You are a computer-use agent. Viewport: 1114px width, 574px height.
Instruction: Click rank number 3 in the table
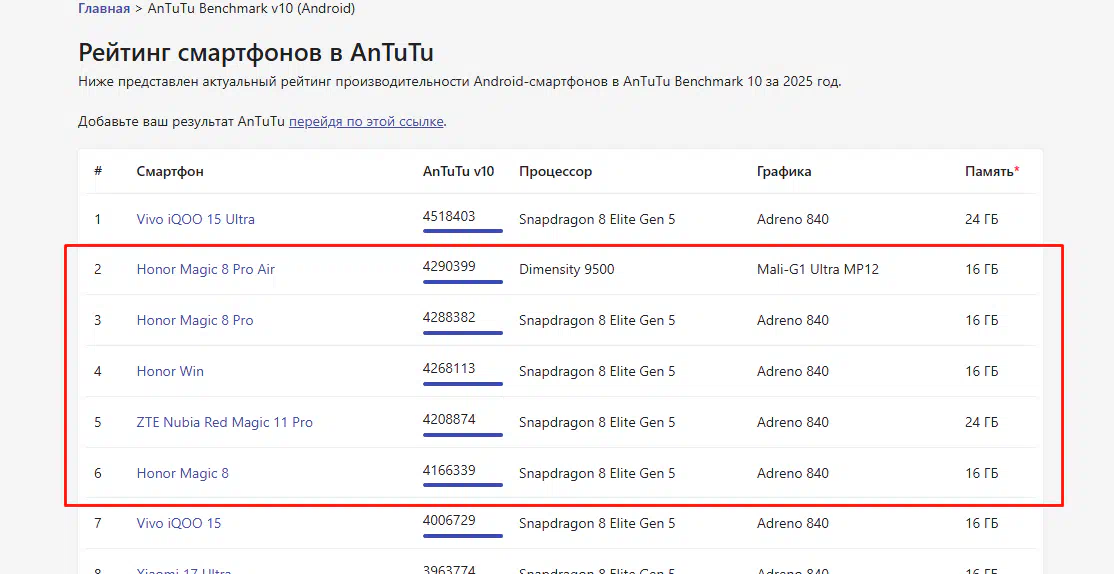tap(97, 320)
